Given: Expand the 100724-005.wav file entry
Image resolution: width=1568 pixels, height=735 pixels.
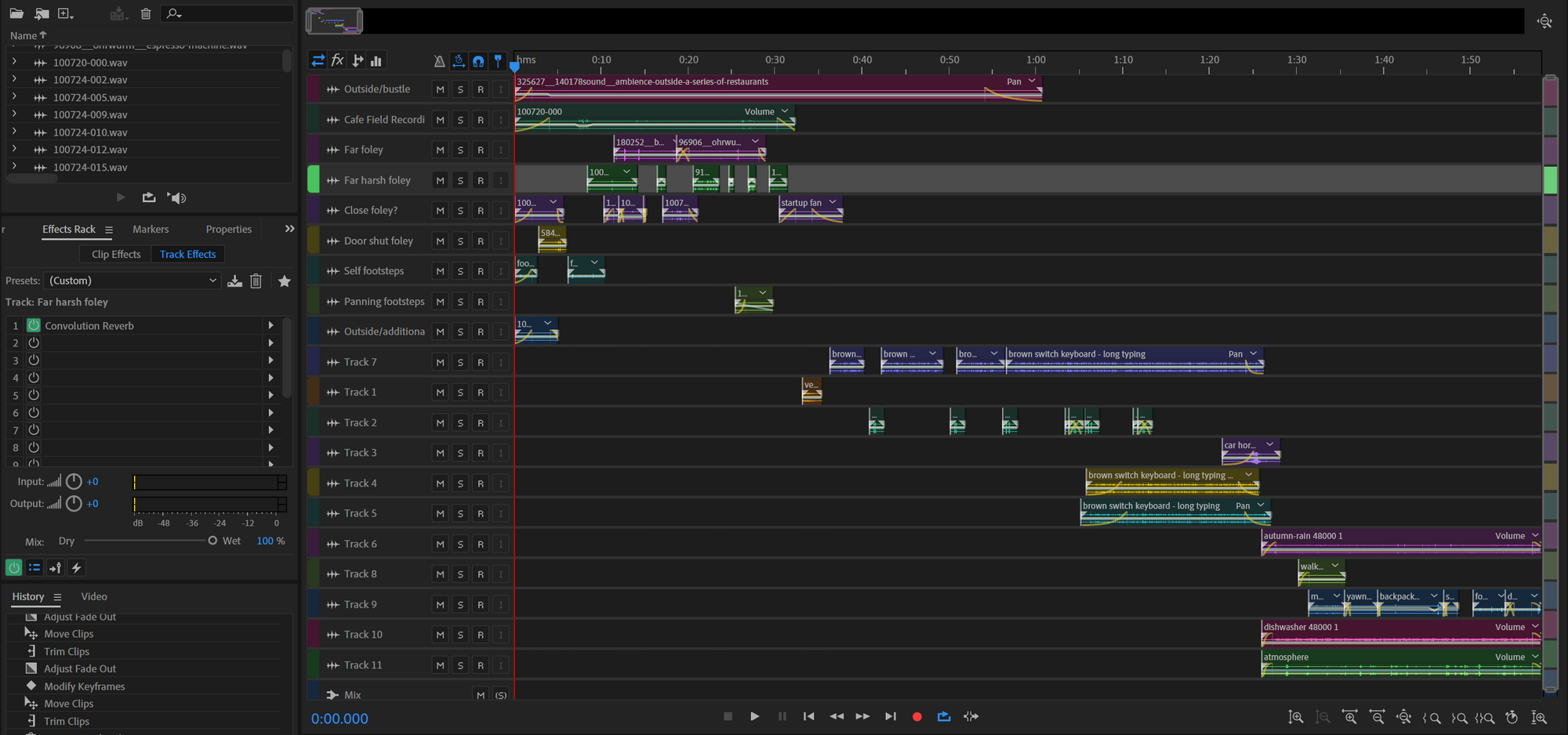Looking at the screenshot, I should [14, 97].
